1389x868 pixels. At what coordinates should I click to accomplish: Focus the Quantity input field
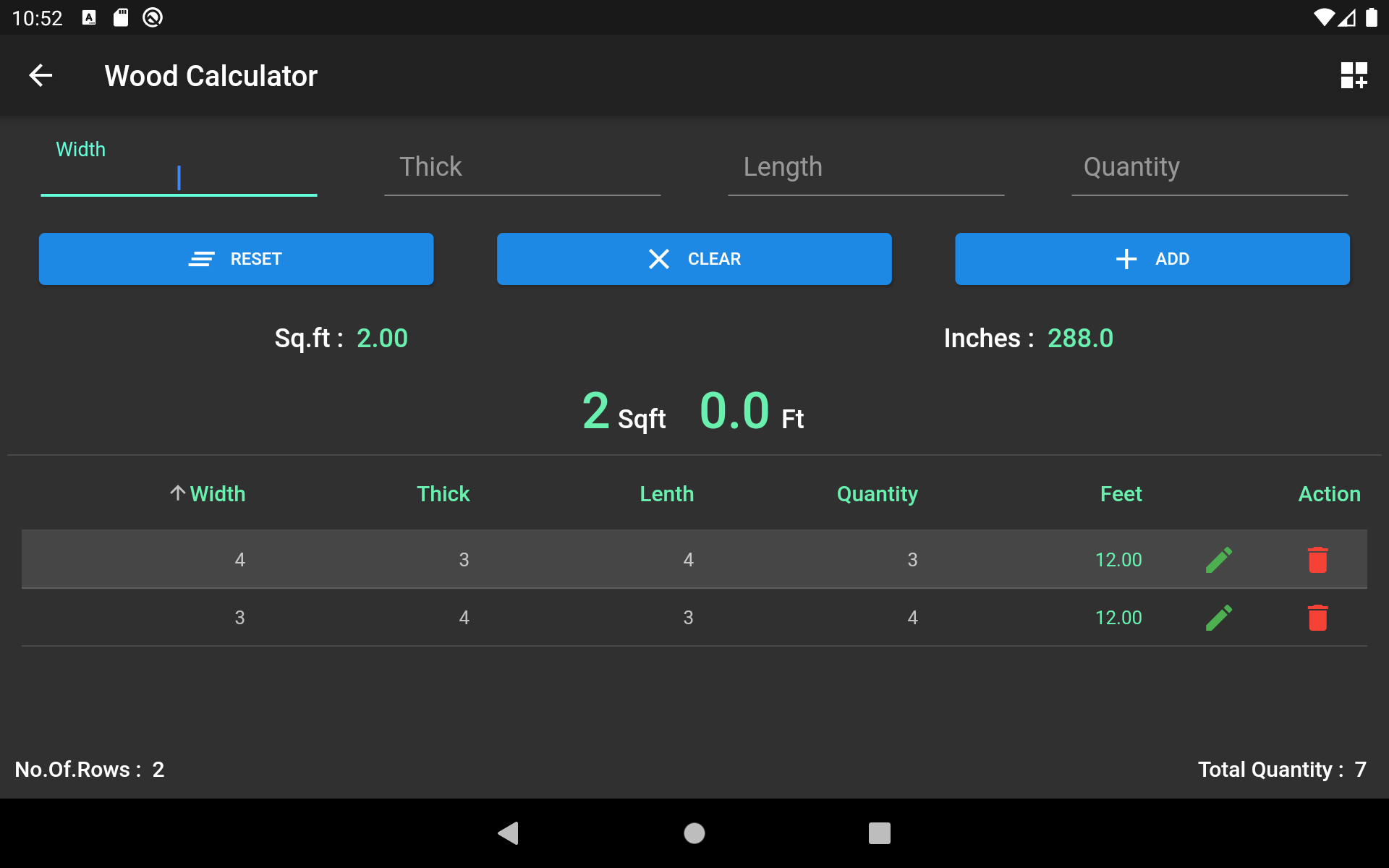click(x=1209, y=169)
